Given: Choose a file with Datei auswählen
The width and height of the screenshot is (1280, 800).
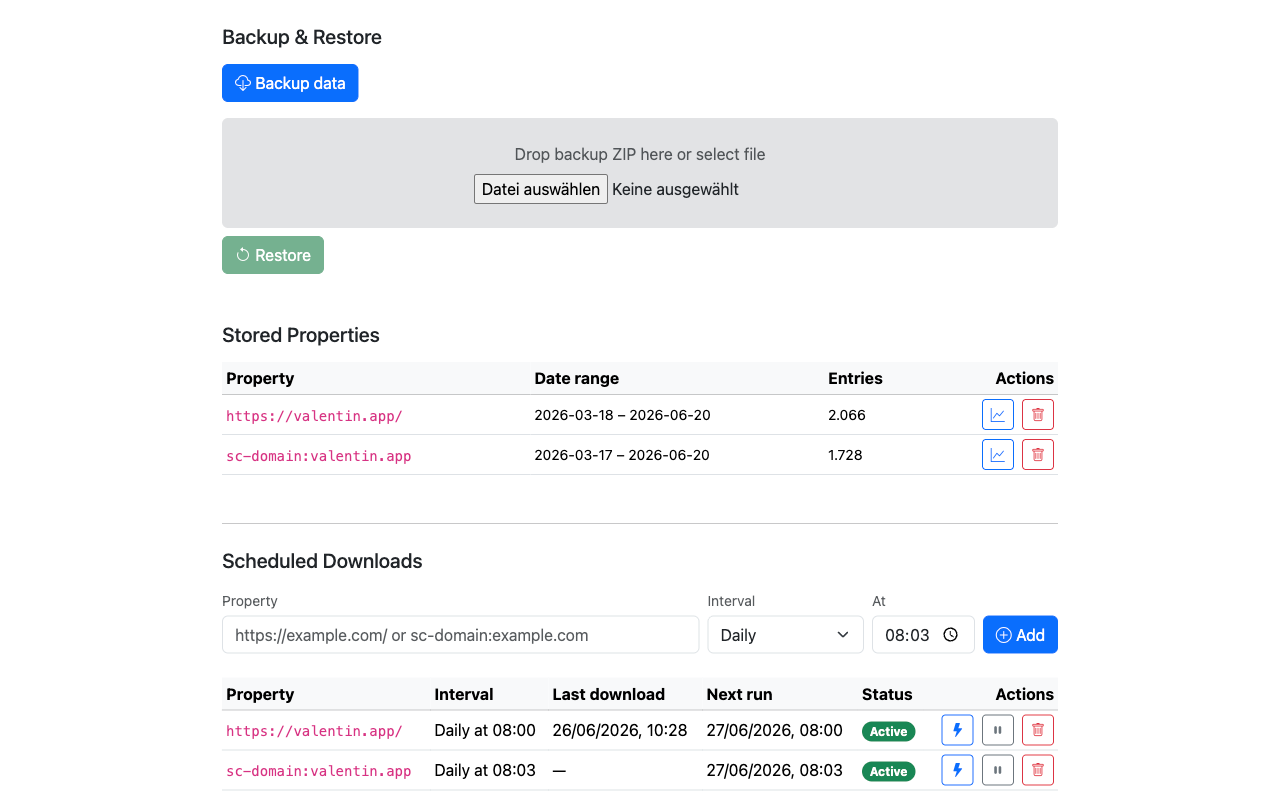Looking at the screenshot, I should (x=541, y=189).
